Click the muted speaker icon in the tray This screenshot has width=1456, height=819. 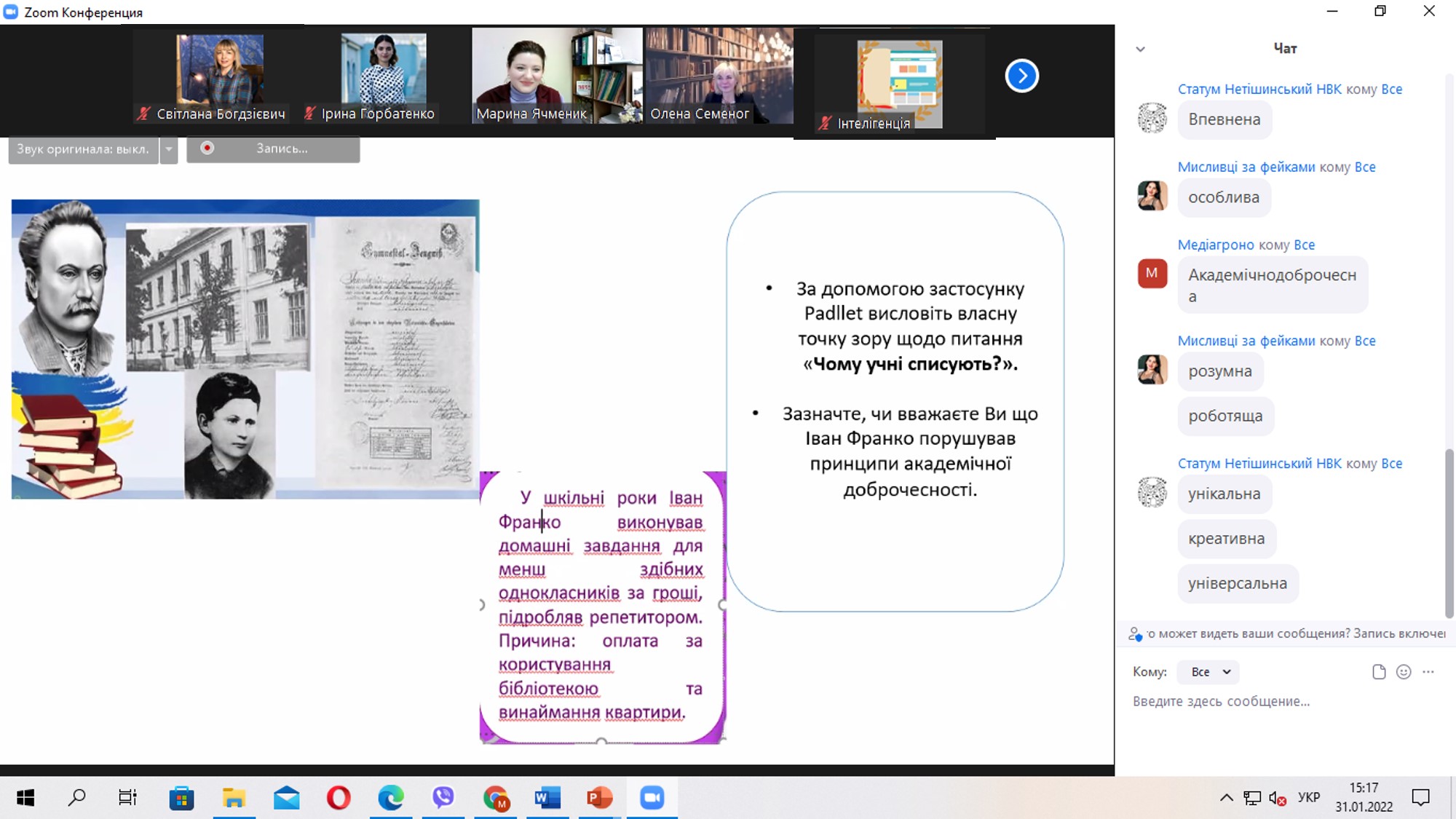(1277, 799)
